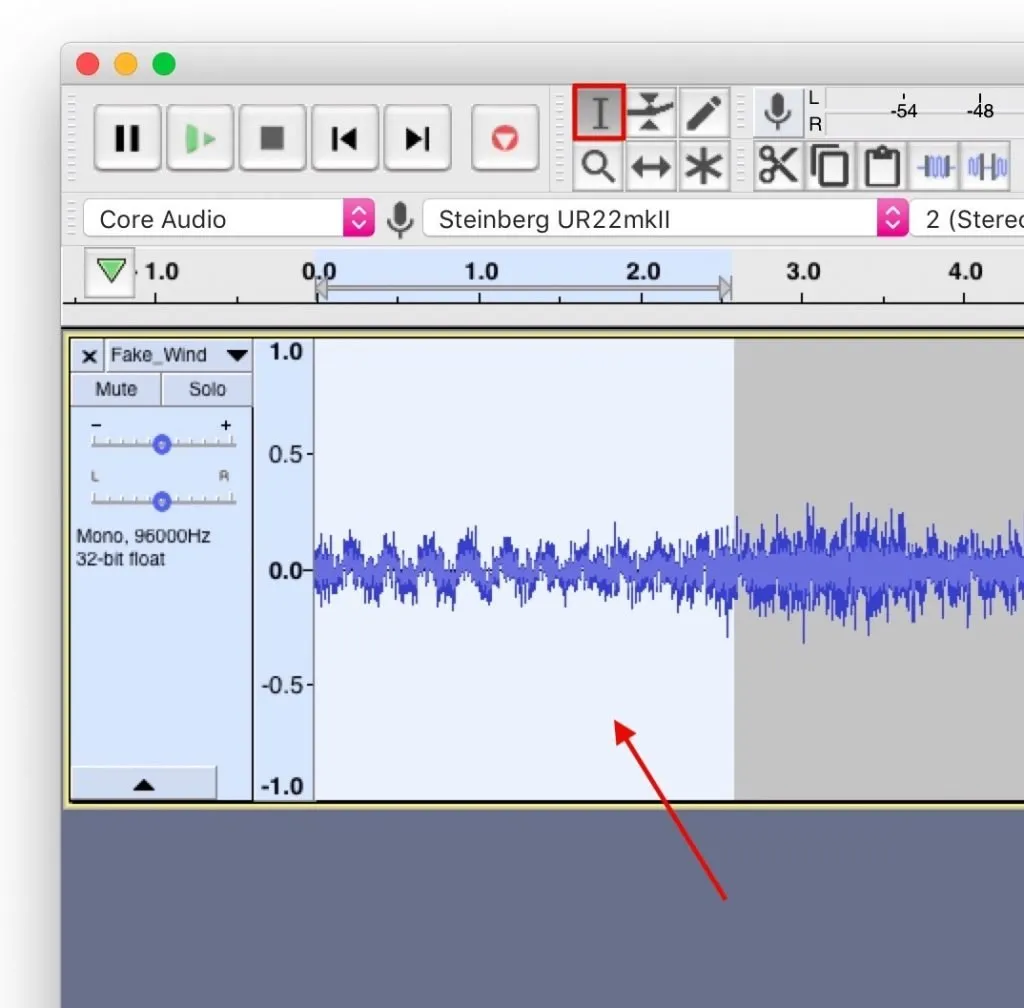Select the Multi-Tool

[704, 166]
